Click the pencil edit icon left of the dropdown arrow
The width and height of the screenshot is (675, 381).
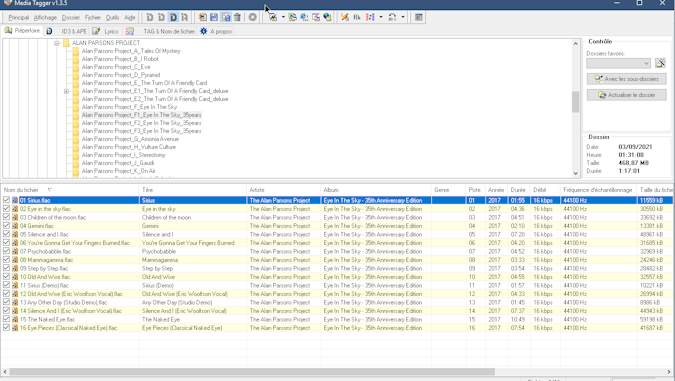pyautogui.click(x=273, y=17)
